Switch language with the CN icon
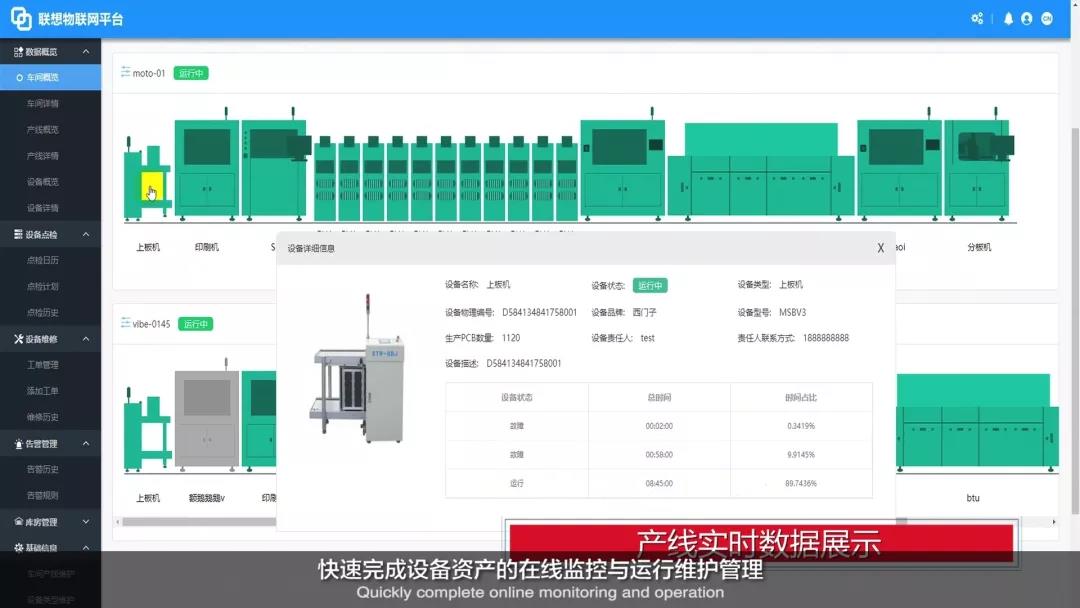The height and width of the screenshot is (608, 1080). 1047,19
